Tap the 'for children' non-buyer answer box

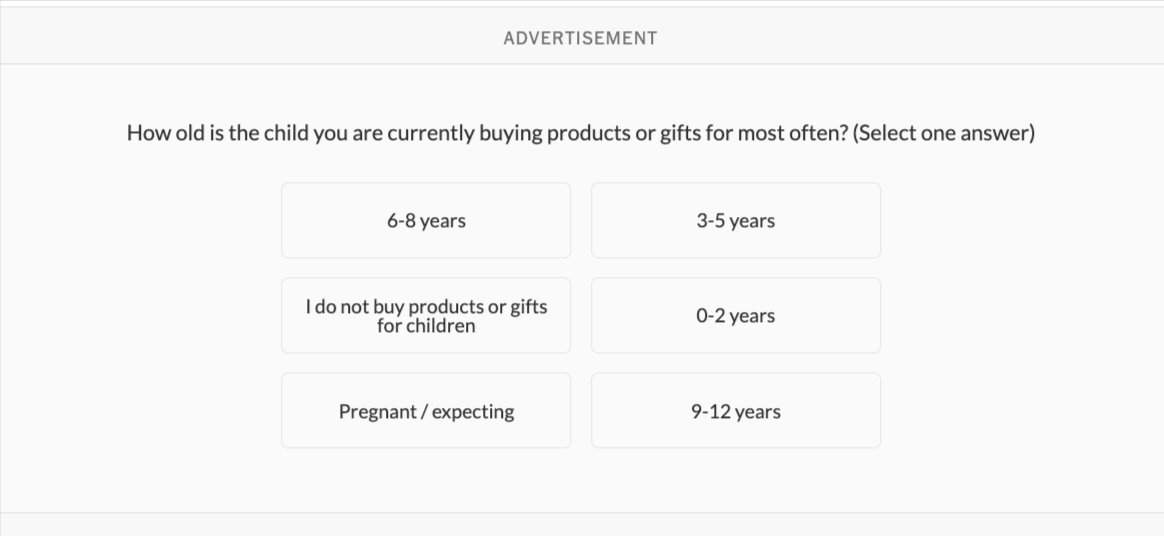(x=426, y=316)
